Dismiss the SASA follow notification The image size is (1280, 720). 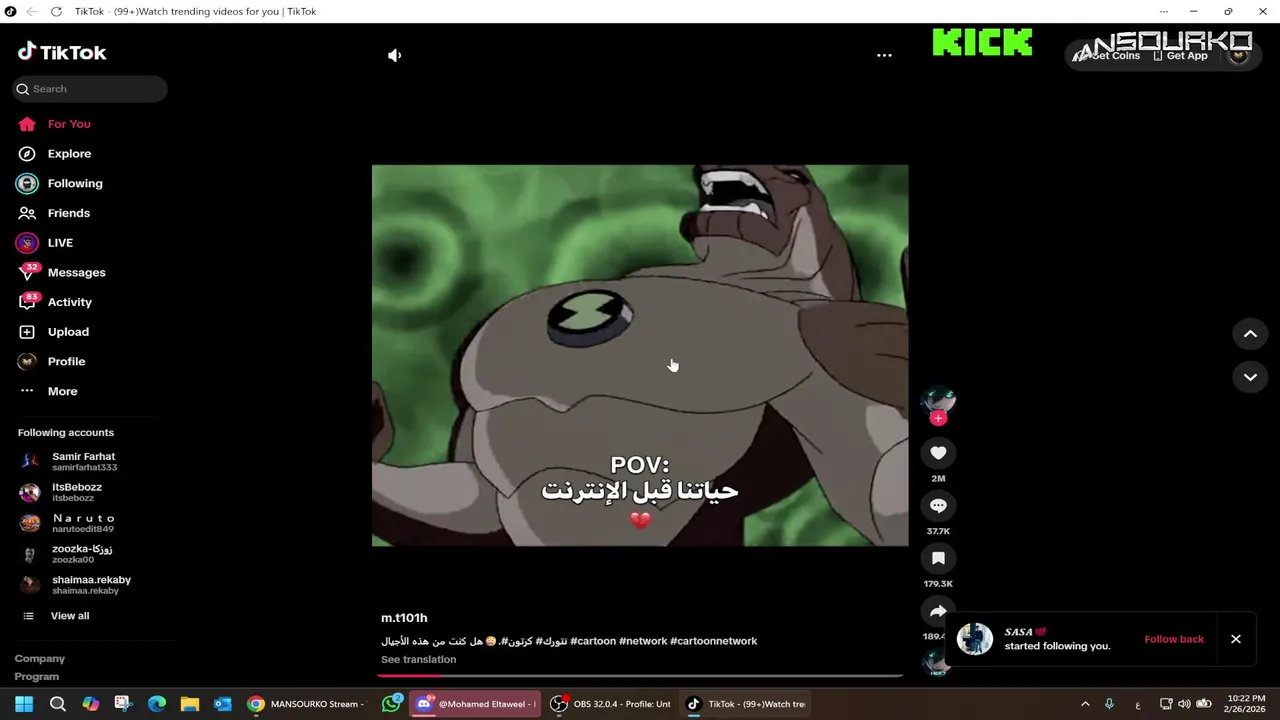[x=1236, y=639]
